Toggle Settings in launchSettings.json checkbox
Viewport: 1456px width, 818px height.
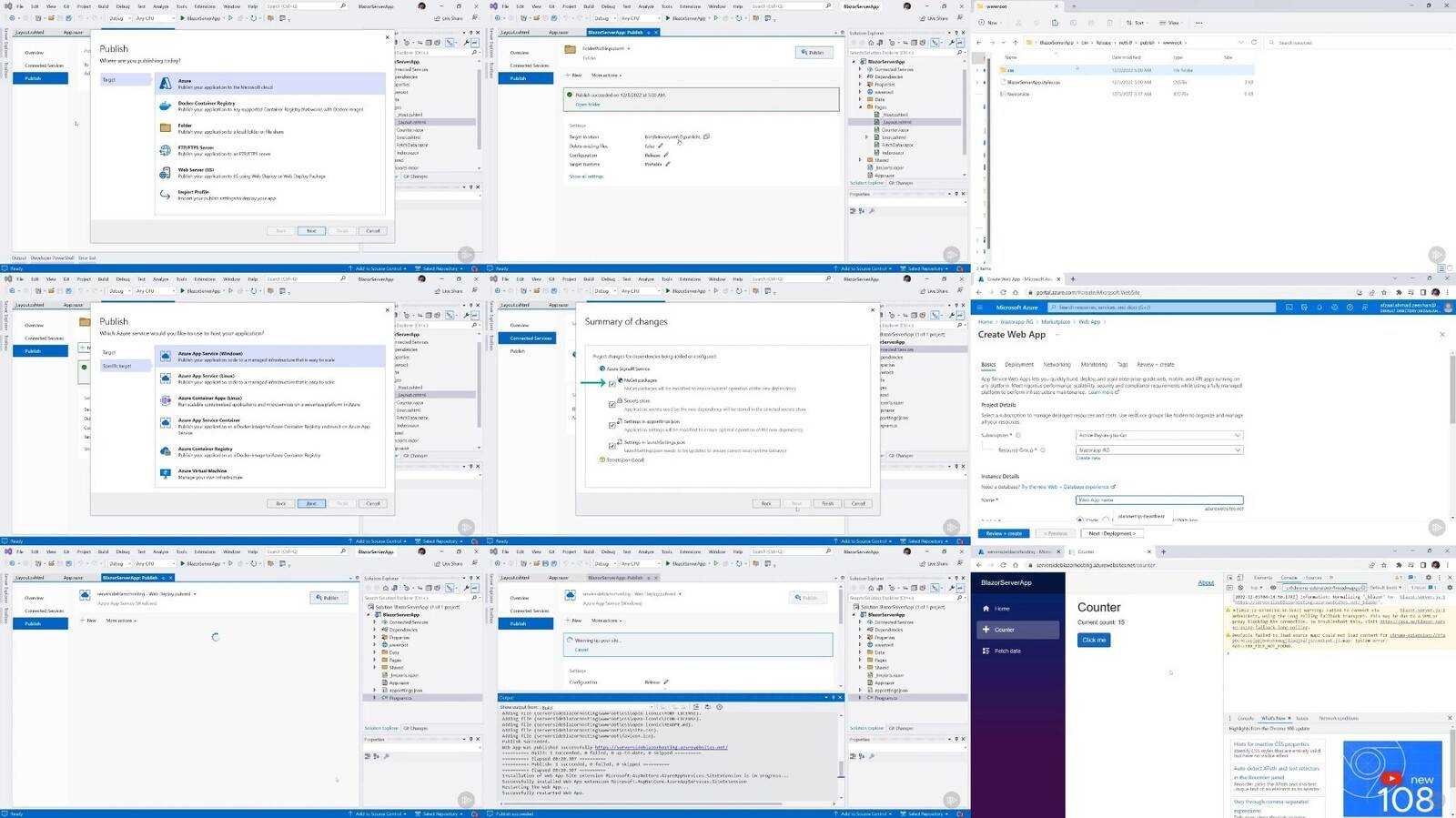[x=612, y=446]
